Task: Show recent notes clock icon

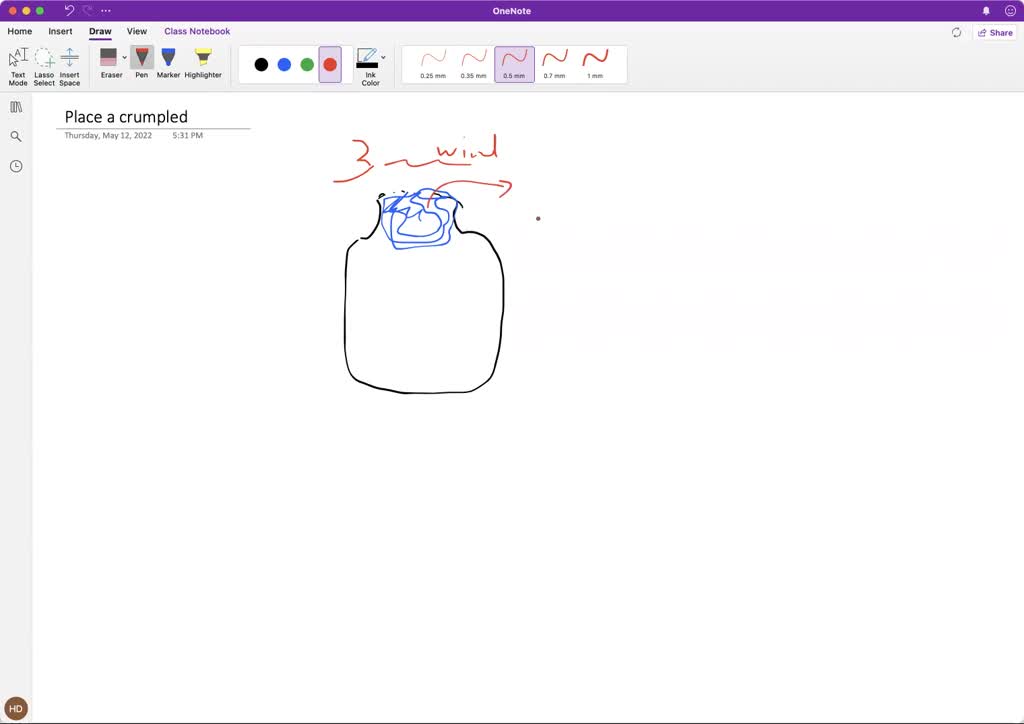Action: click(x=16, y=166)
